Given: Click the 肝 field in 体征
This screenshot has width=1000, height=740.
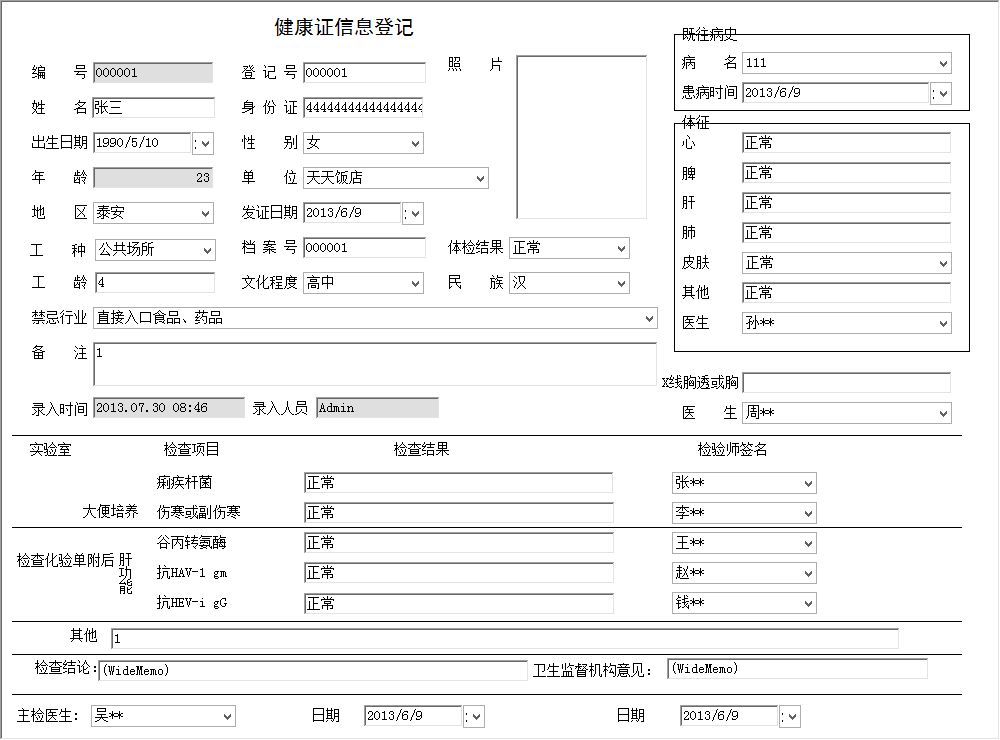Looking at the screenshot, I should [x=846, y=203].
